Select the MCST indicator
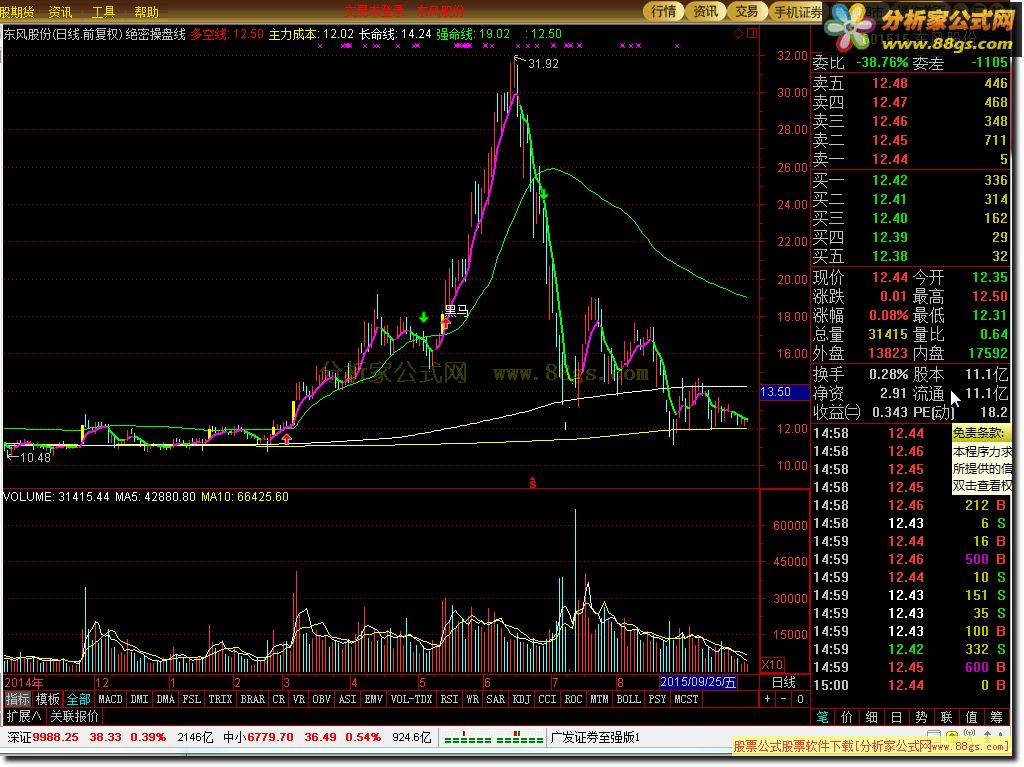The width and height of the screenshot is (1024, 767). pyautogui.click(x=686, y=699)
